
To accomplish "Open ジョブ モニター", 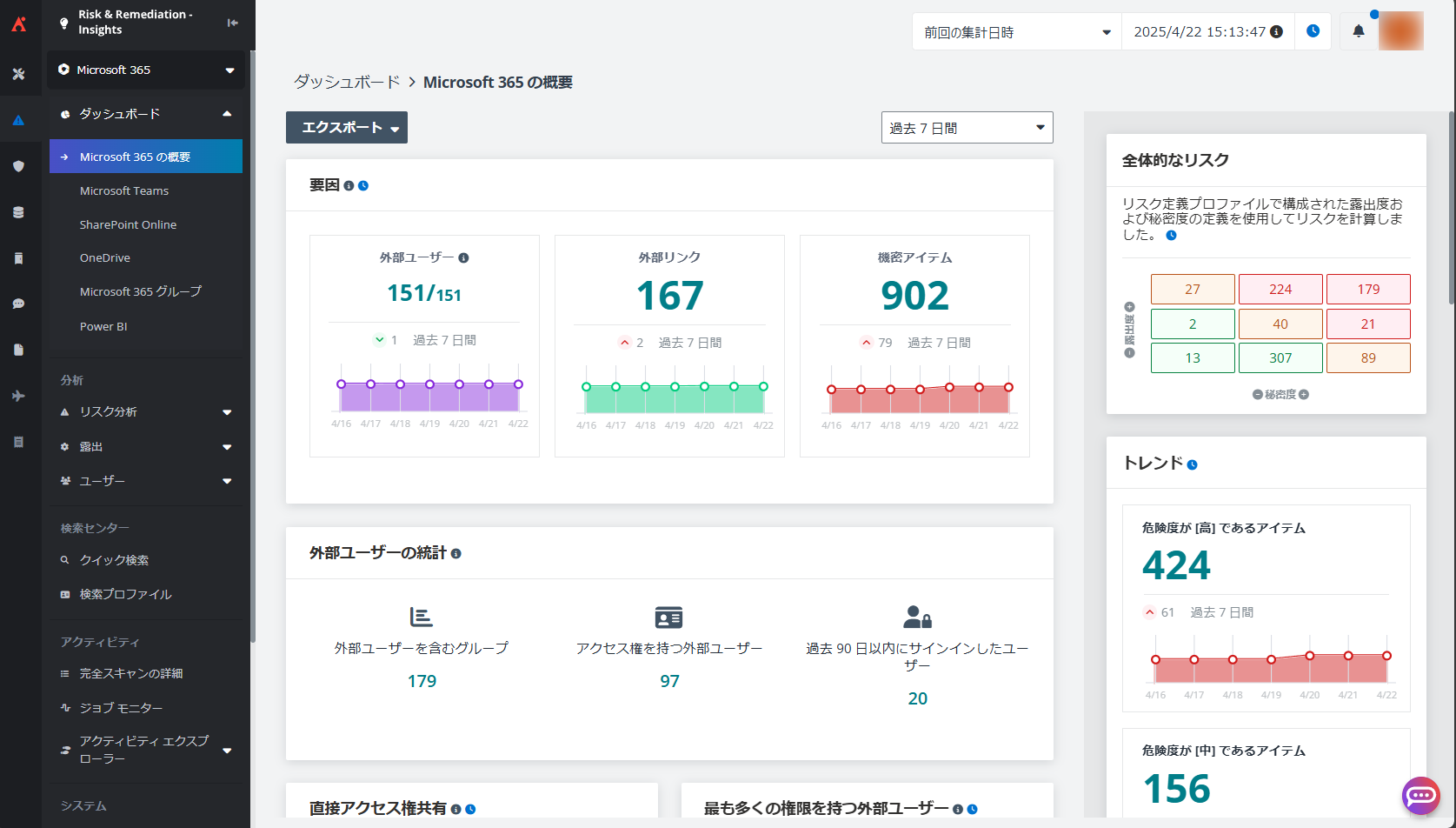I will tap(122, 708).
